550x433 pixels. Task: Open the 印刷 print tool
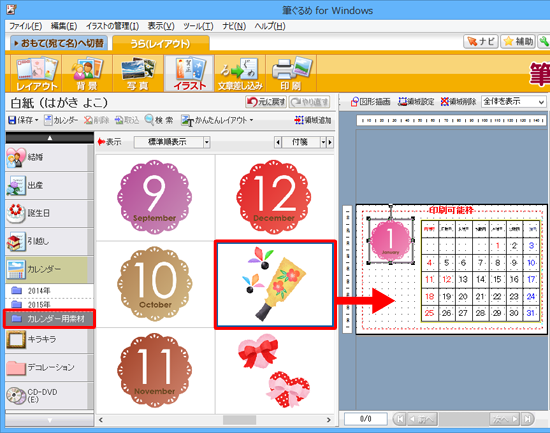tap(291, 73)
